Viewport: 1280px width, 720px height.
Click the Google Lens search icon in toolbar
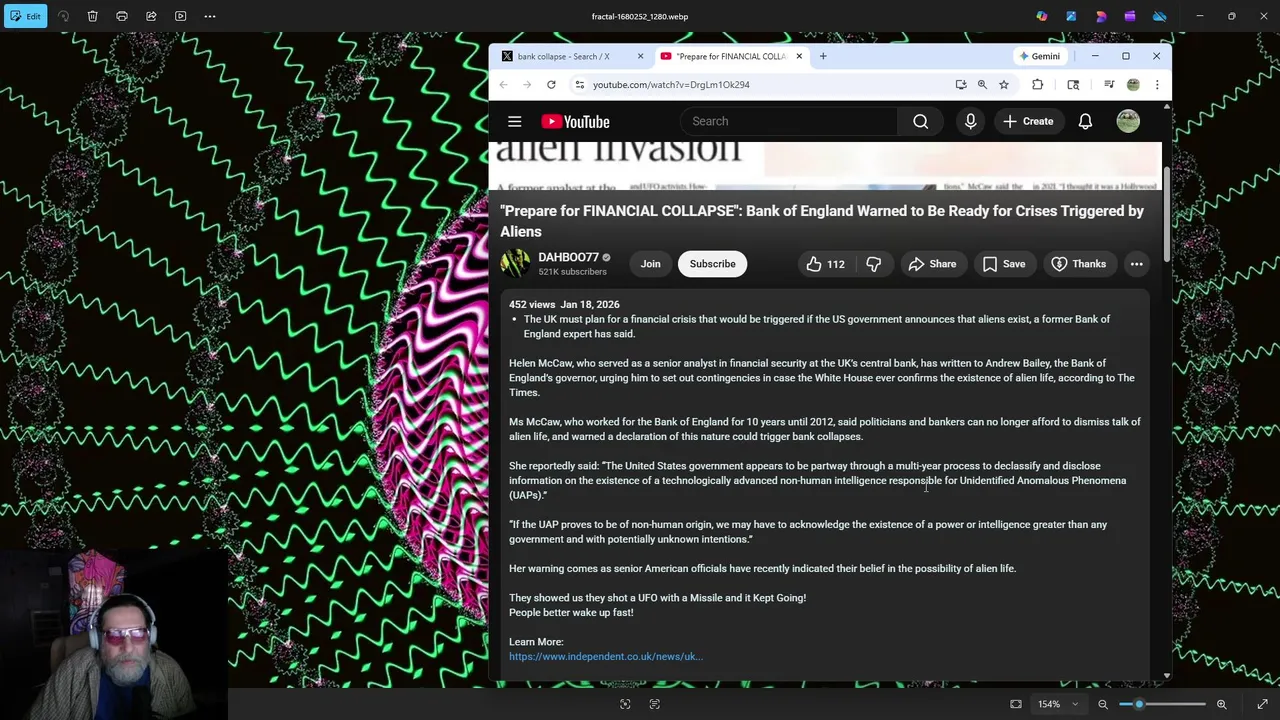pos(1073,85)
